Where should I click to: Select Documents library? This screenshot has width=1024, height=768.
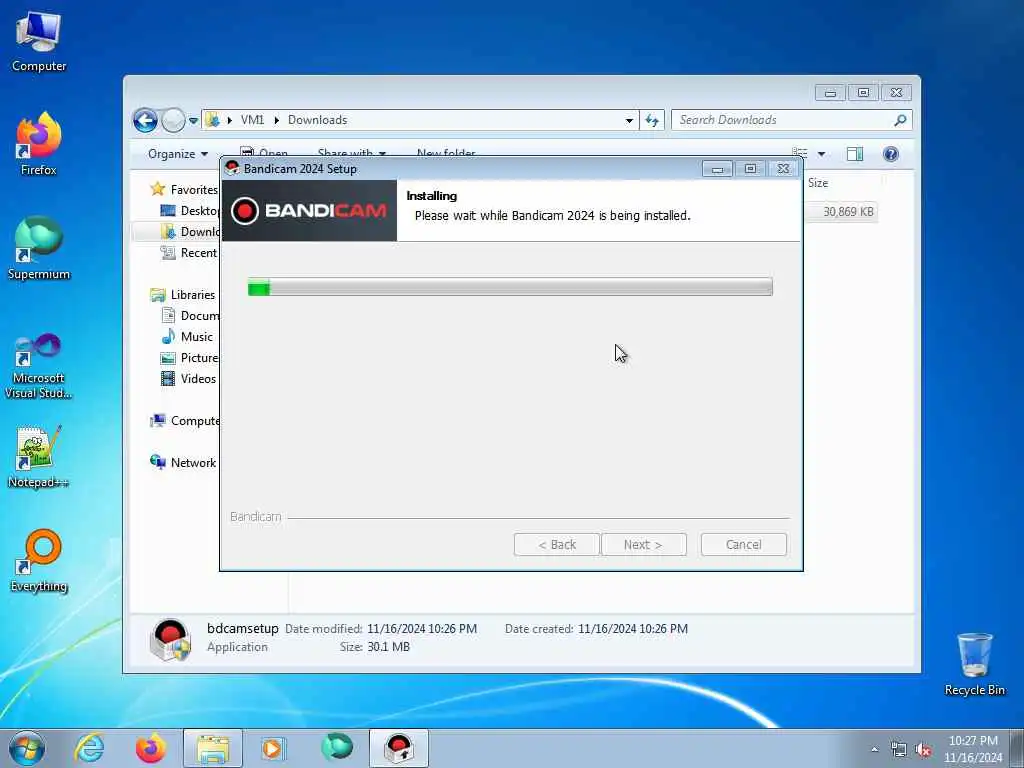point(190,315)
